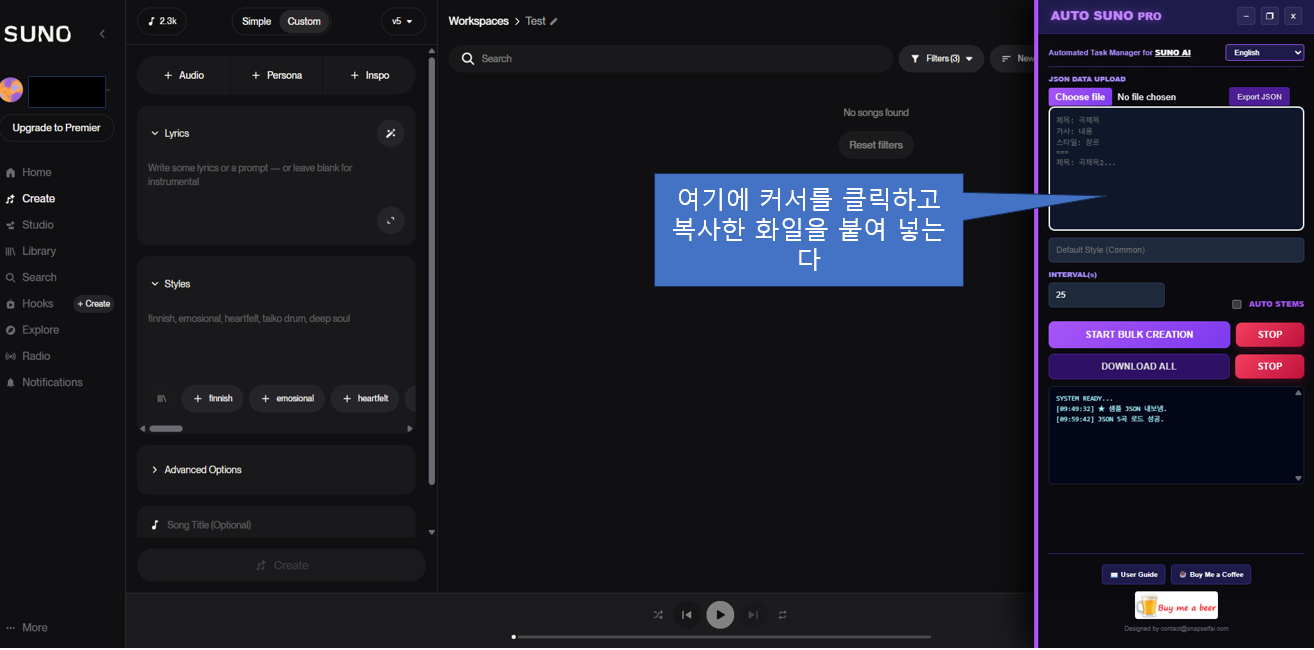1314x650 pixels.
Task: Click the + Create button beside Hooks
Action: [x=94, y=304]
